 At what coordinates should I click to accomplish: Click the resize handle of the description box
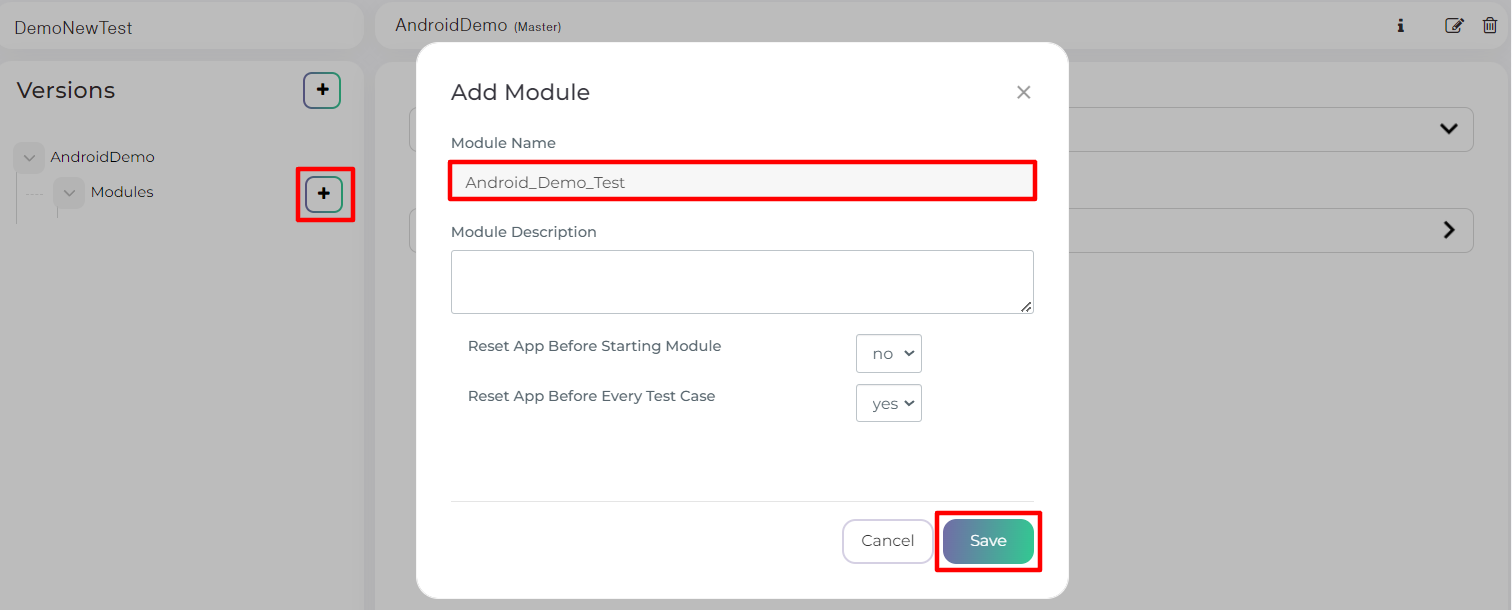[1026, 307]
